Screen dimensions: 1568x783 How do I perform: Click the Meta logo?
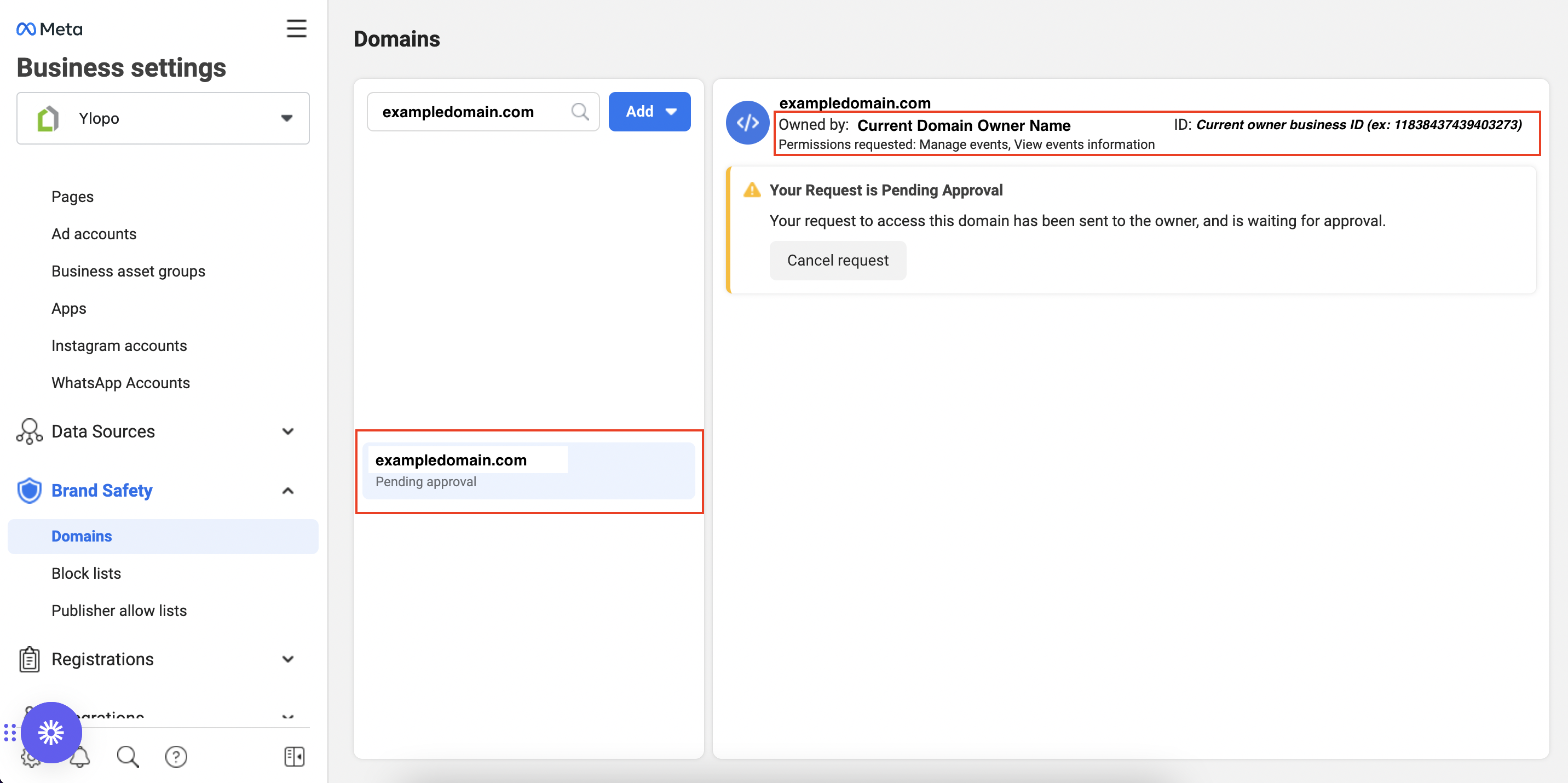[49, 28]
